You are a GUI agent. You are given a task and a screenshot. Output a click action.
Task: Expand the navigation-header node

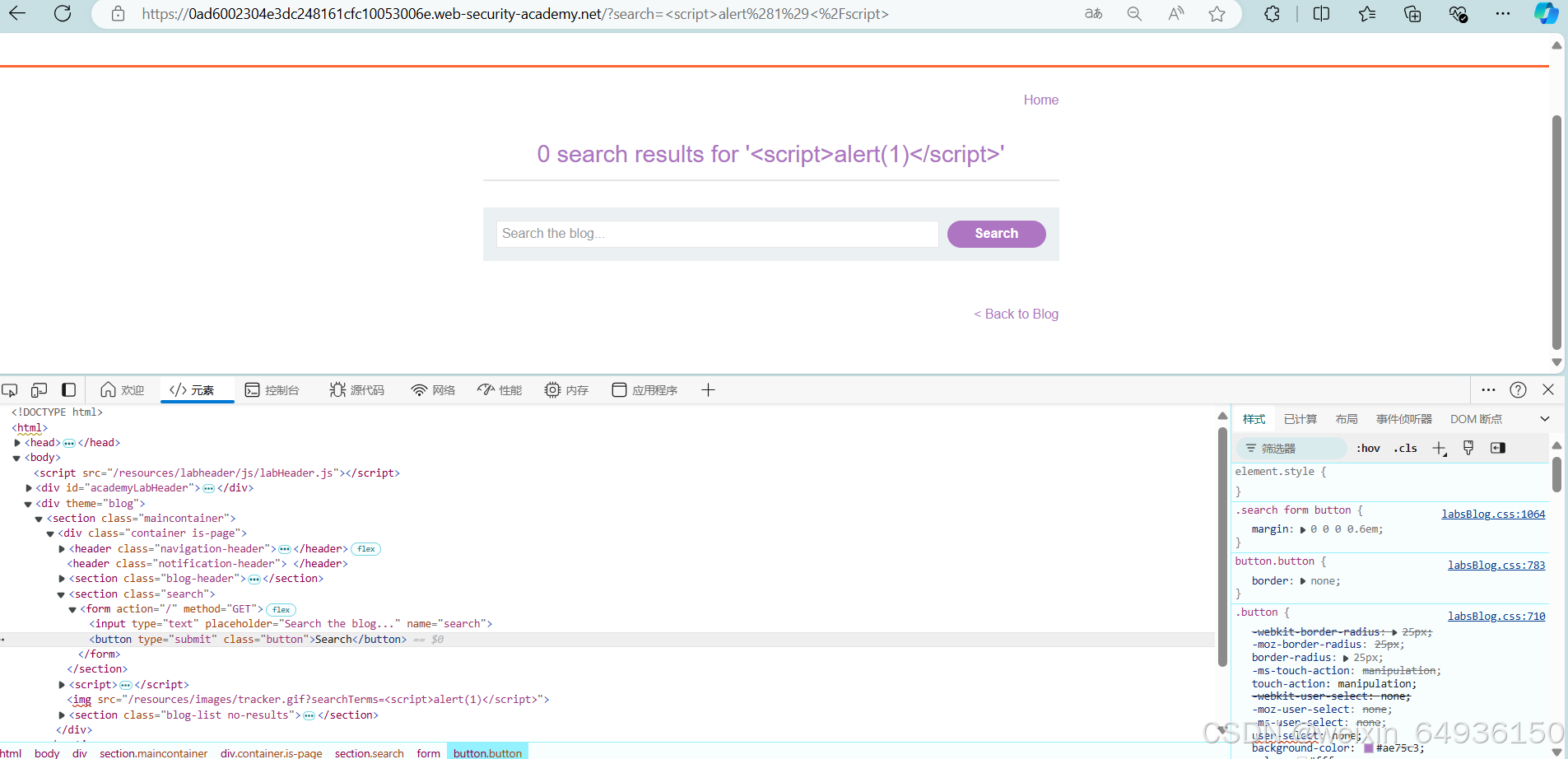tap(62, 549)
